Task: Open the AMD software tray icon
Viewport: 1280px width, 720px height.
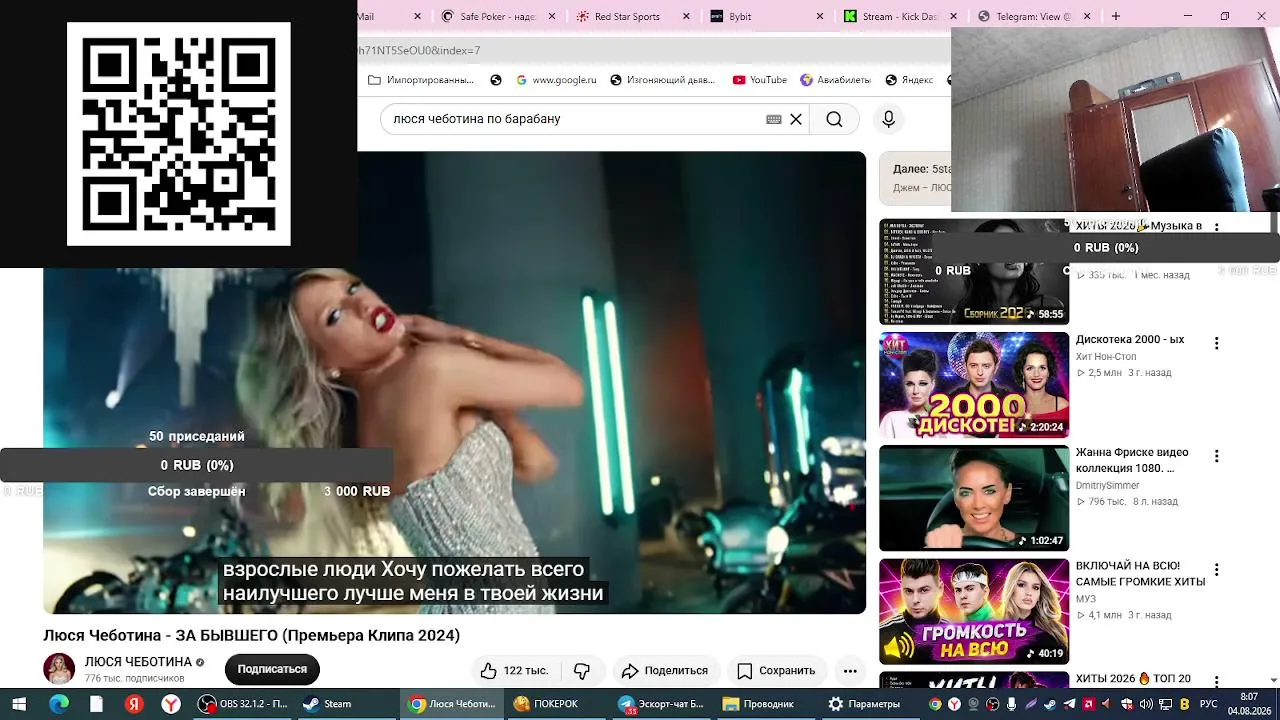Action: coord(1089,704)
